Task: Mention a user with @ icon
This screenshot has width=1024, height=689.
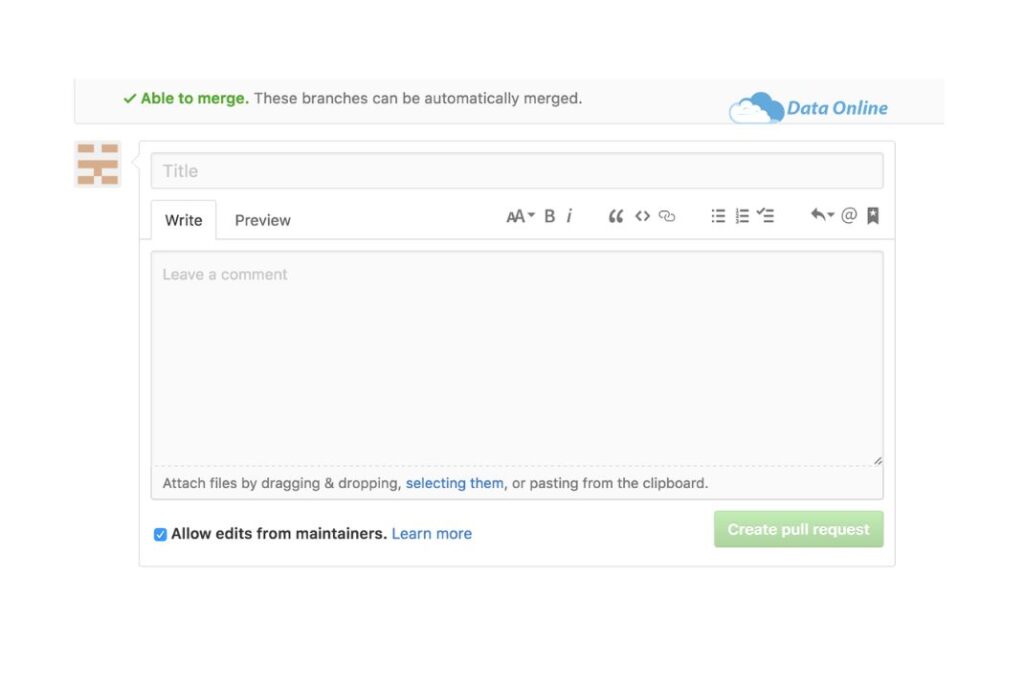Action: click(x=849, y=216)
